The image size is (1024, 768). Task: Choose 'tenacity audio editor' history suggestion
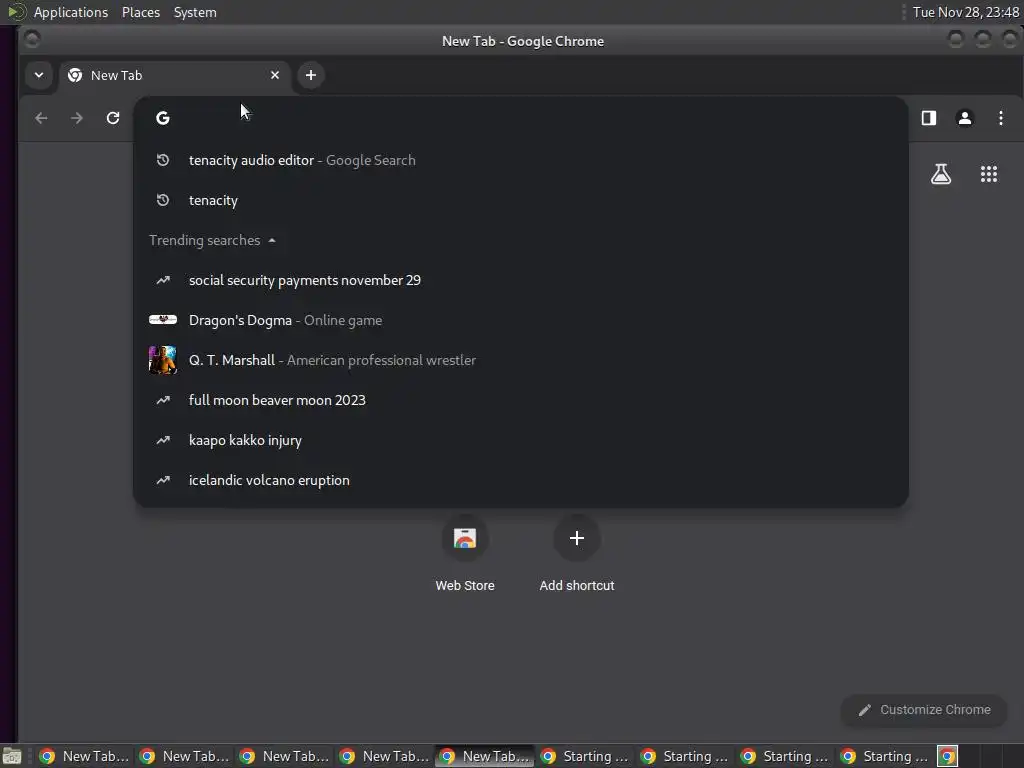click(520, 160)
